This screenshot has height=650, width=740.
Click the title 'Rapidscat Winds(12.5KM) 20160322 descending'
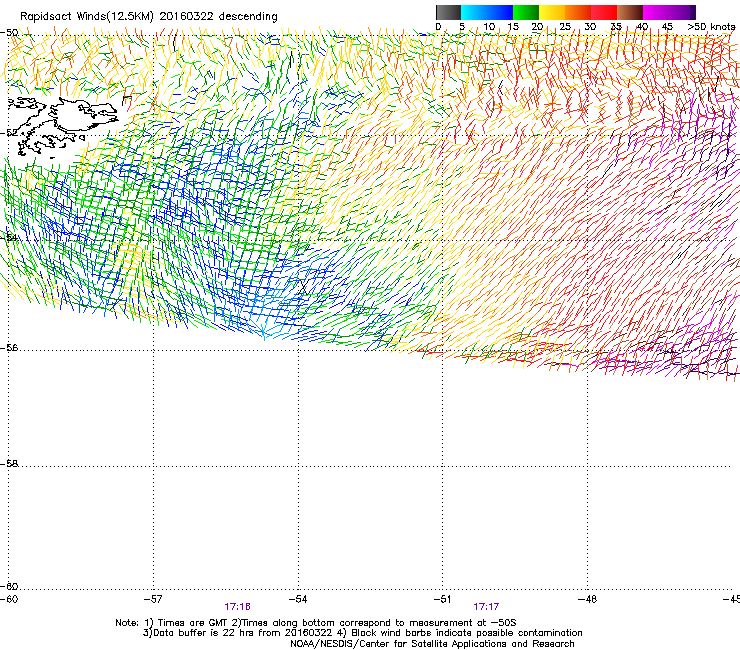149,17
